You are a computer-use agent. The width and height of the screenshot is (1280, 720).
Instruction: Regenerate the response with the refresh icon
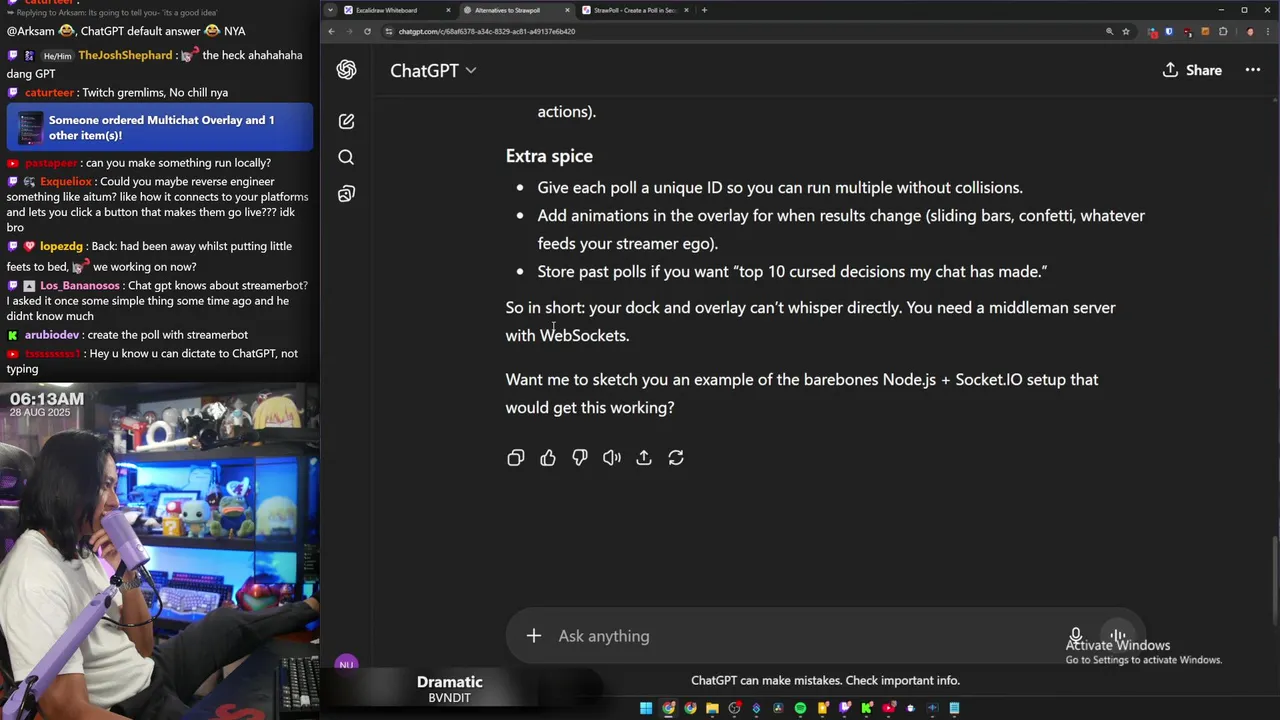tap(676, 457)
